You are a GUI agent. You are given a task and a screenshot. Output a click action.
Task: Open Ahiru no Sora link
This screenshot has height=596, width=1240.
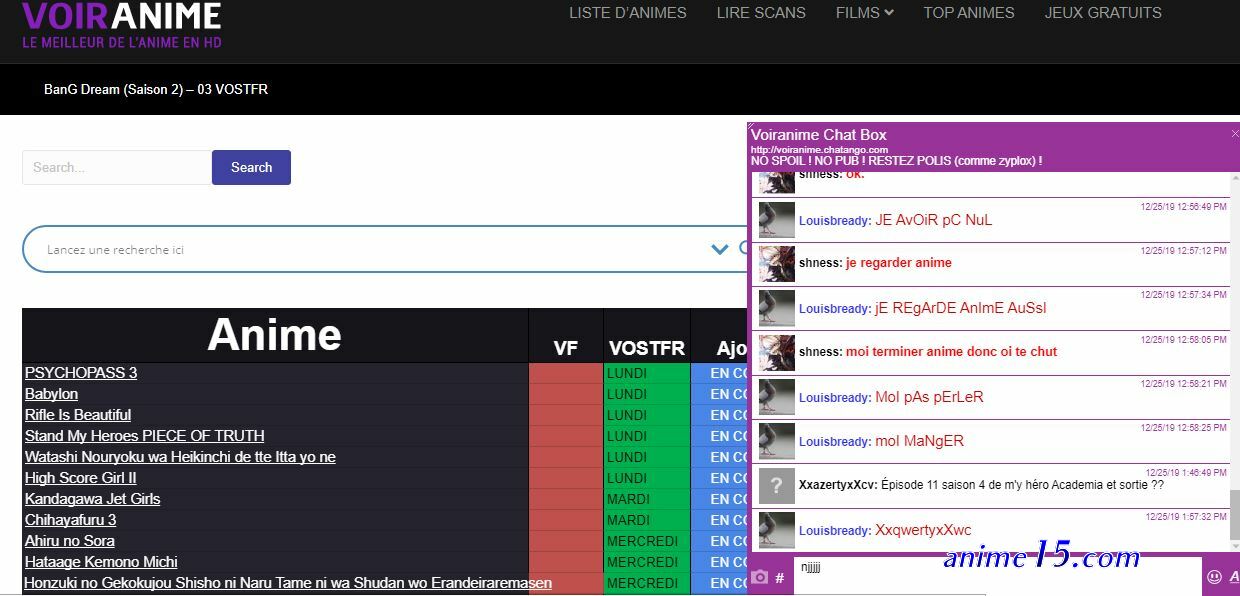tap(70, 541)
